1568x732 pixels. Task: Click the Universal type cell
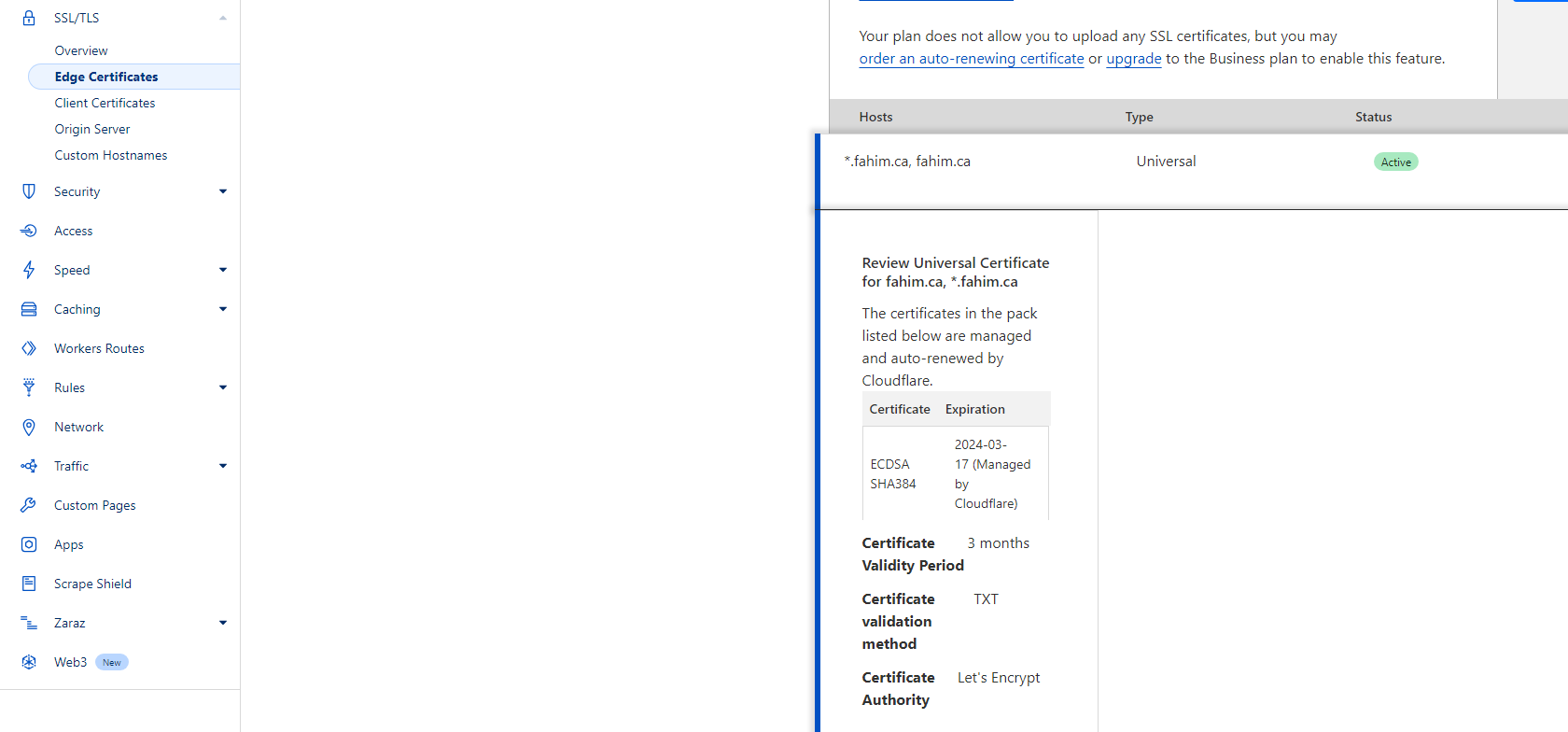tap(1166, 162)
